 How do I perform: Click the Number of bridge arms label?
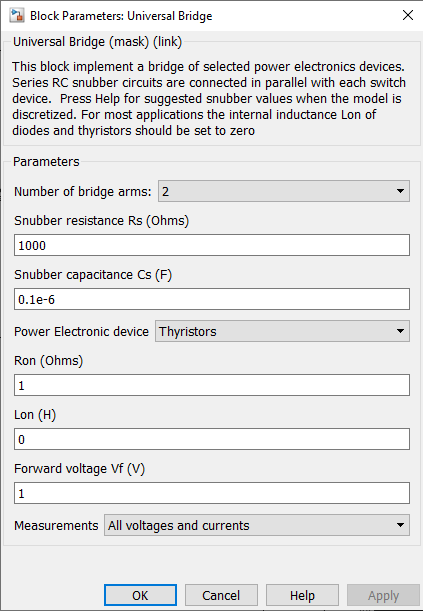83,191
